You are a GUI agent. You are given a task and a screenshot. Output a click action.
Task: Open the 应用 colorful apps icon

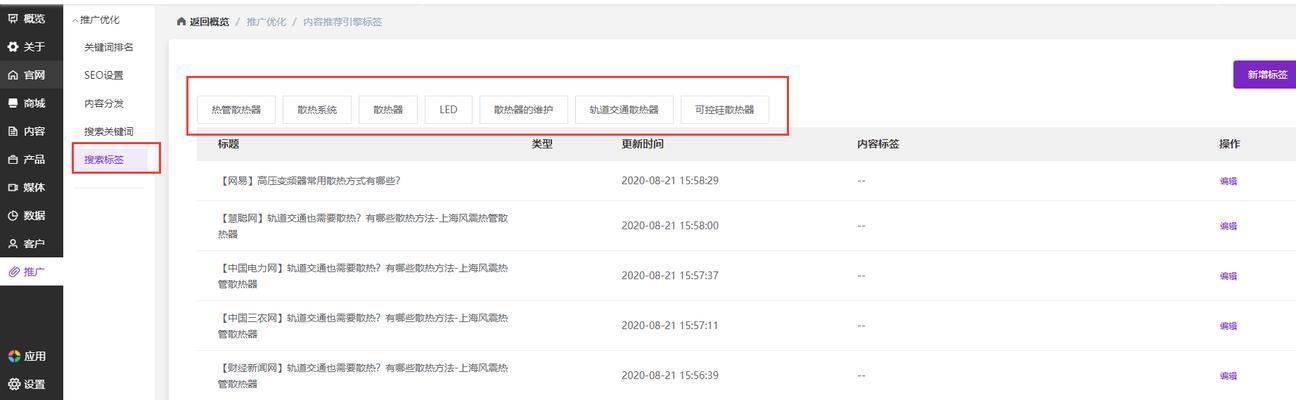click(14, 356)
